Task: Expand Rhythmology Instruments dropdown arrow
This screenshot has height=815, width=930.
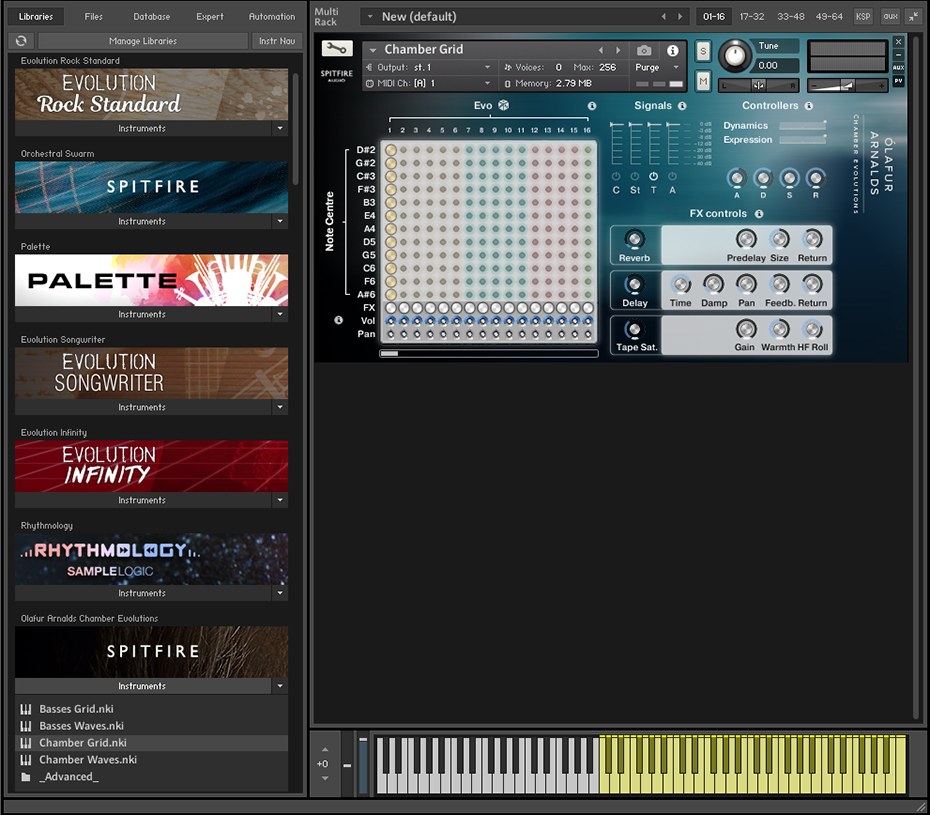Action: 280,593
